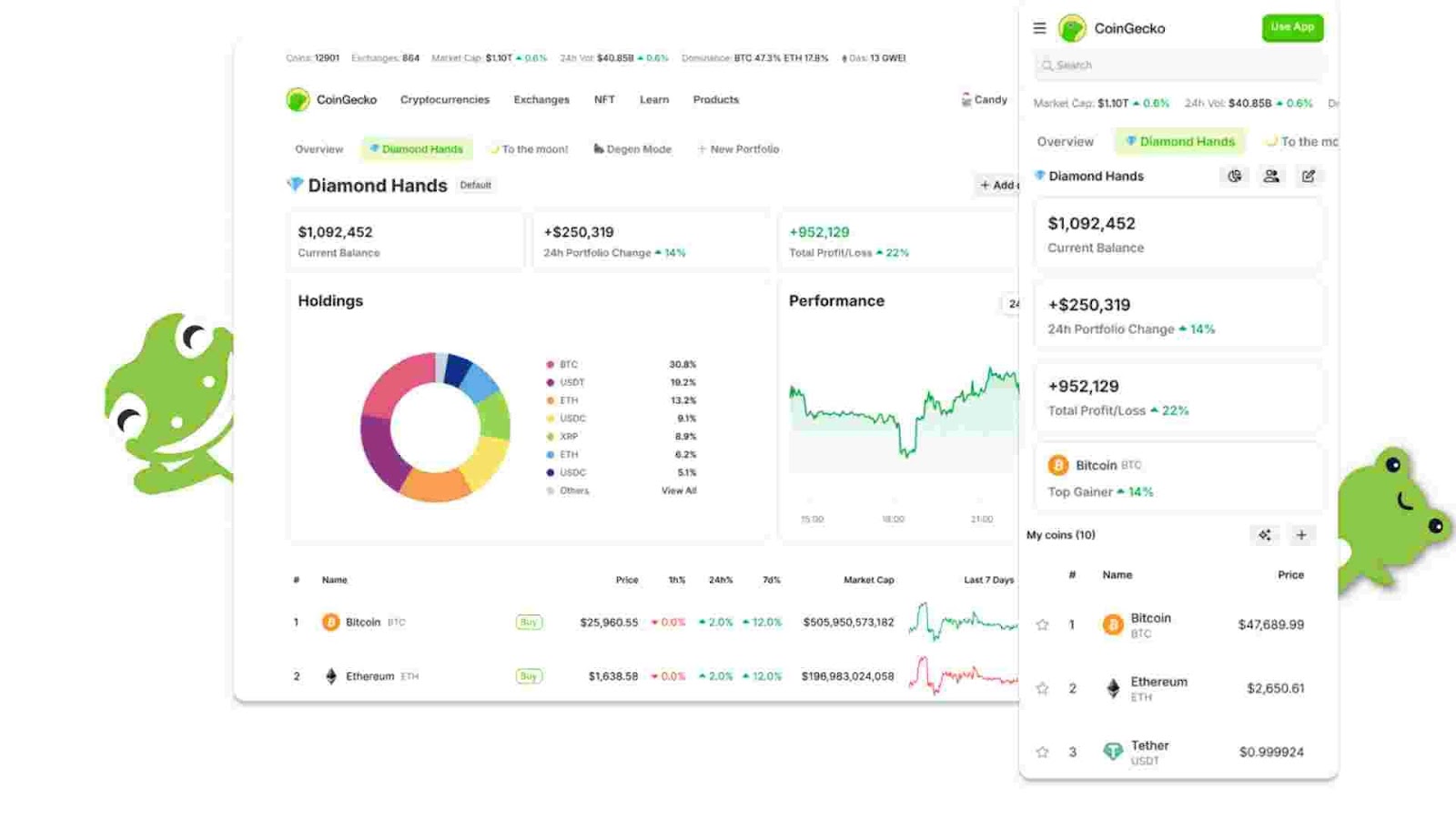Sort the desktop table by 24h% column
Image resolution: width=1456 pixels, height=819 pixels.
[720, 580]
